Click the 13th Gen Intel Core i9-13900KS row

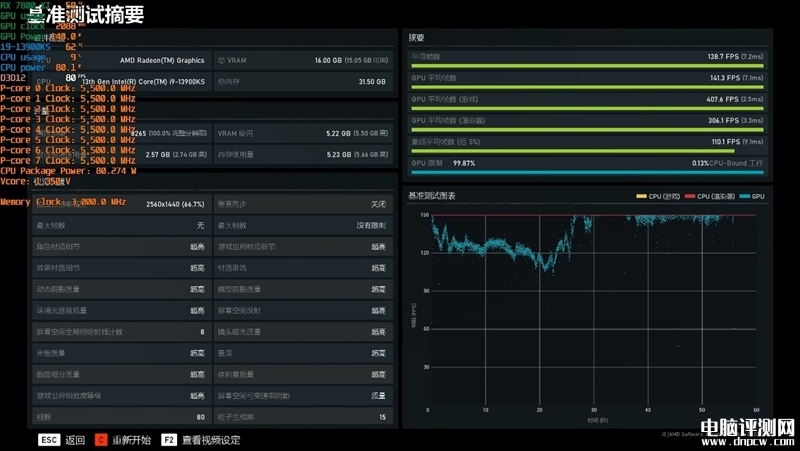121,82
